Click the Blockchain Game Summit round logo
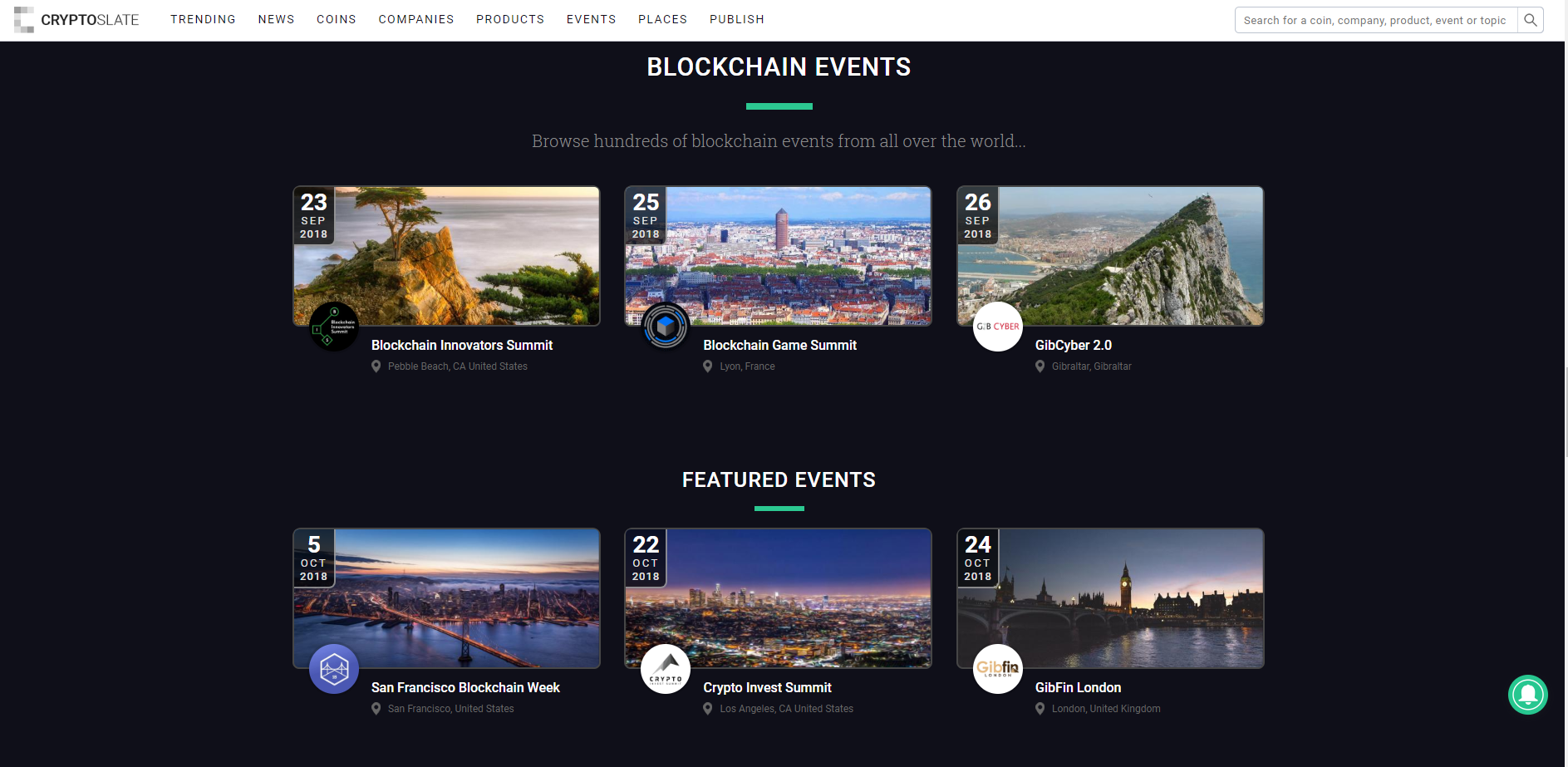The width and height of the screenshot is (1568, 767). click(x=666, y=327)
